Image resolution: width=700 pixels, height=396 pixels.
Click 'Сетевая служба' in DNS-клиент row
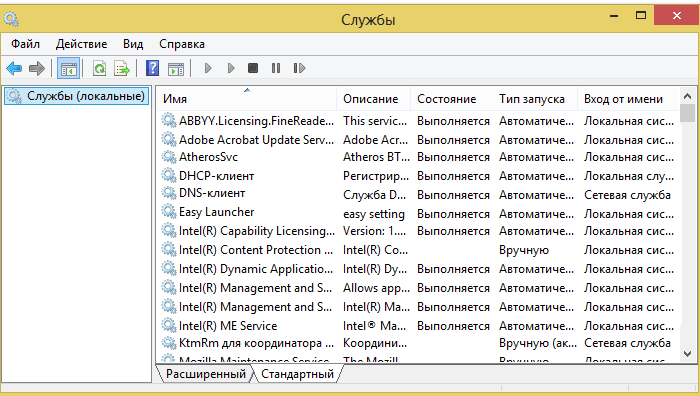click(627, 195)
